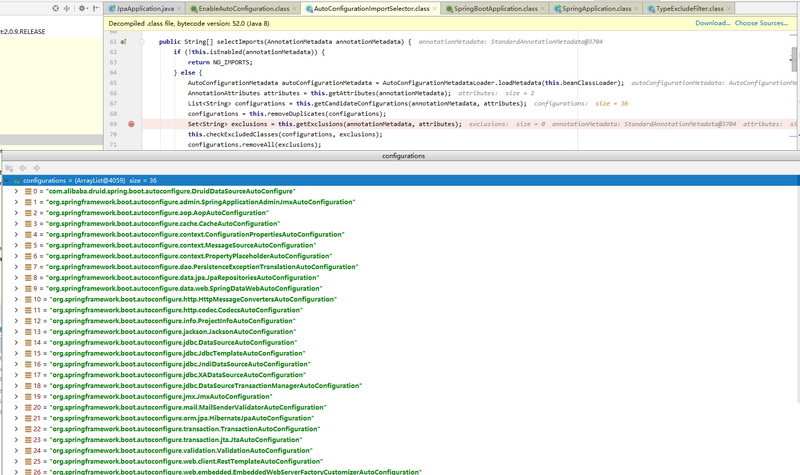
Task: Expand element 5 MessageSourceAutoConfiguration
Action: click(x=16, y=245)
